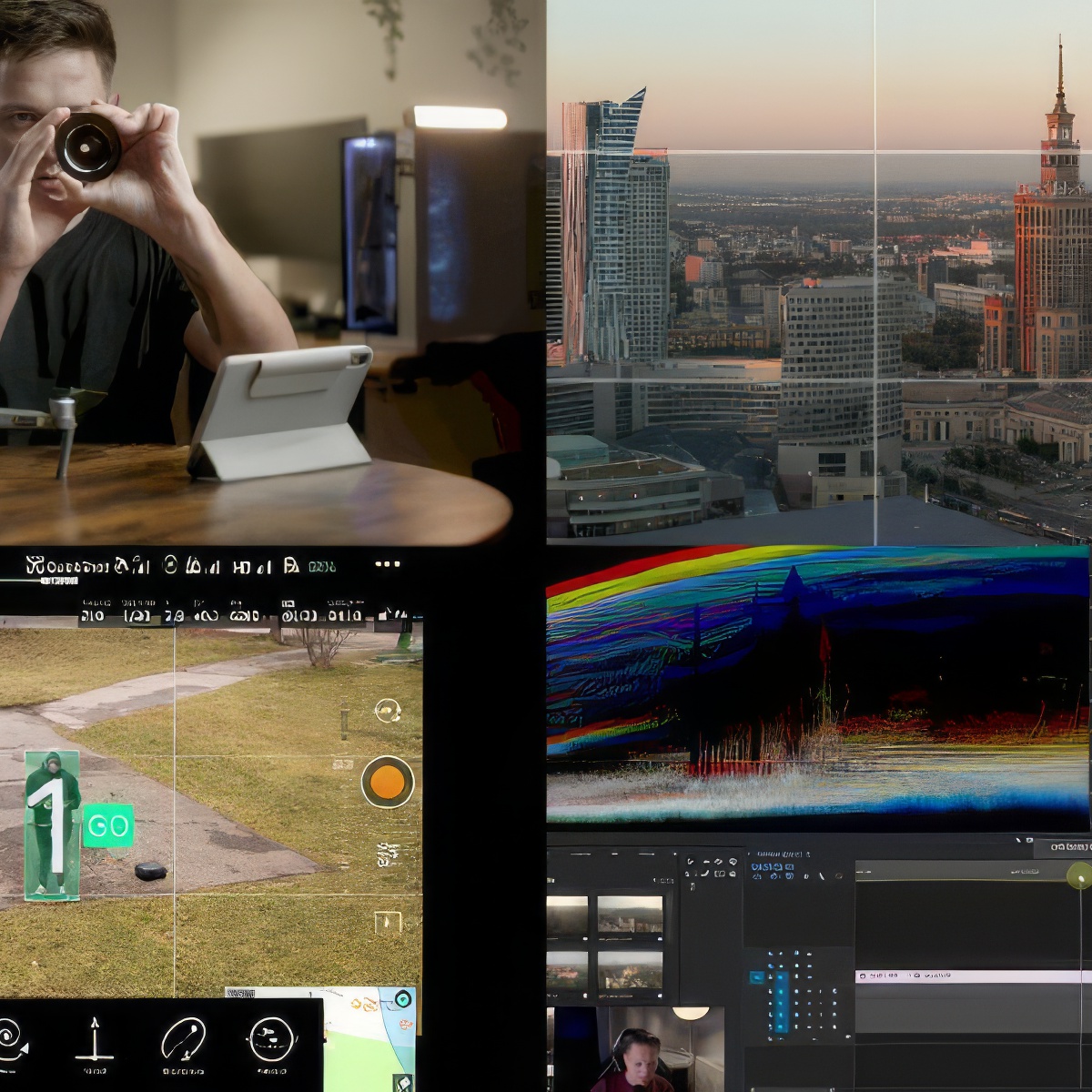The image size is (1092, 1092).
Task: Toggle the blue highlighted track target button
Action: click(756, 977)
